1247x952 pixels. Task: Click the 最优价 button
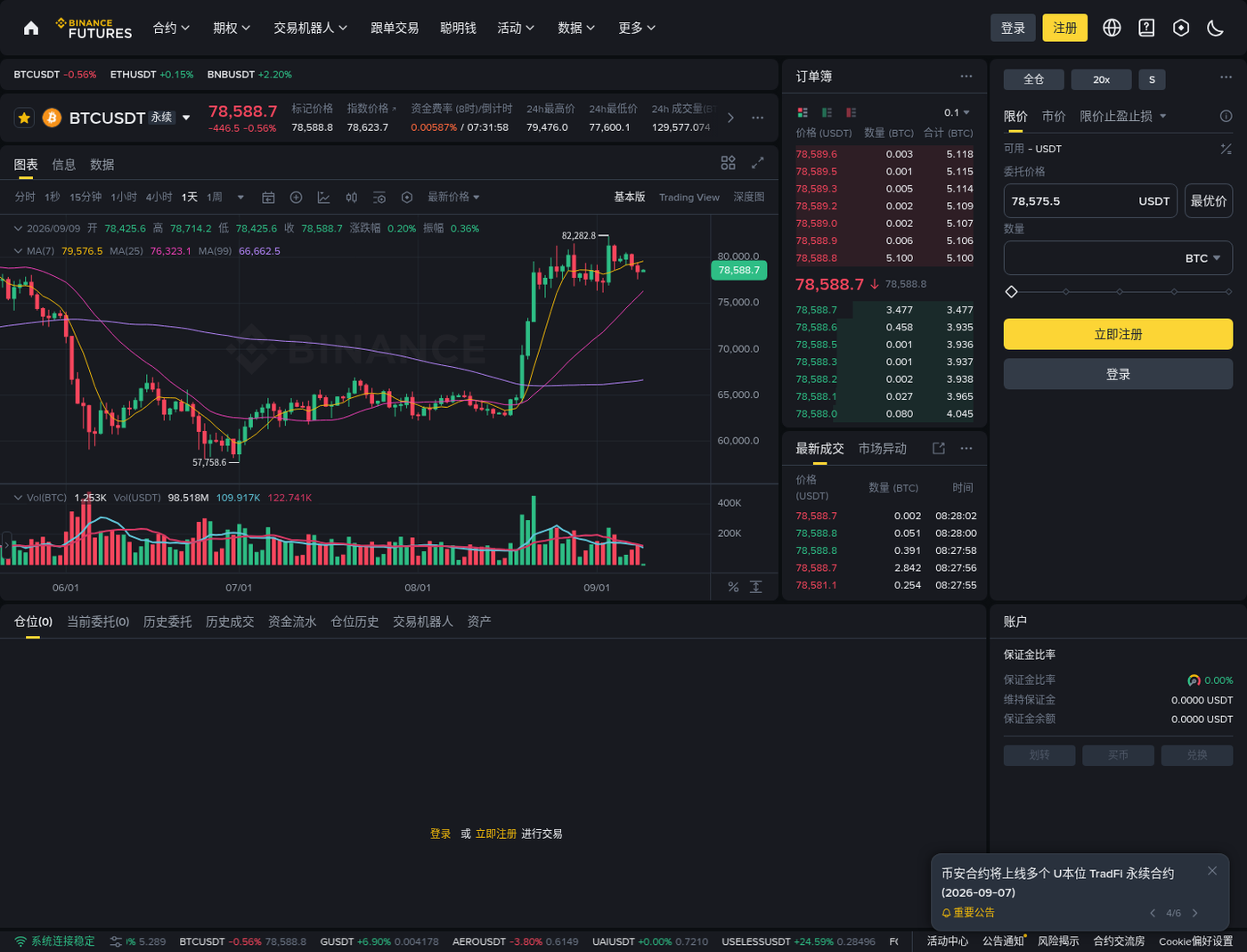click(x=1209, y=200)
